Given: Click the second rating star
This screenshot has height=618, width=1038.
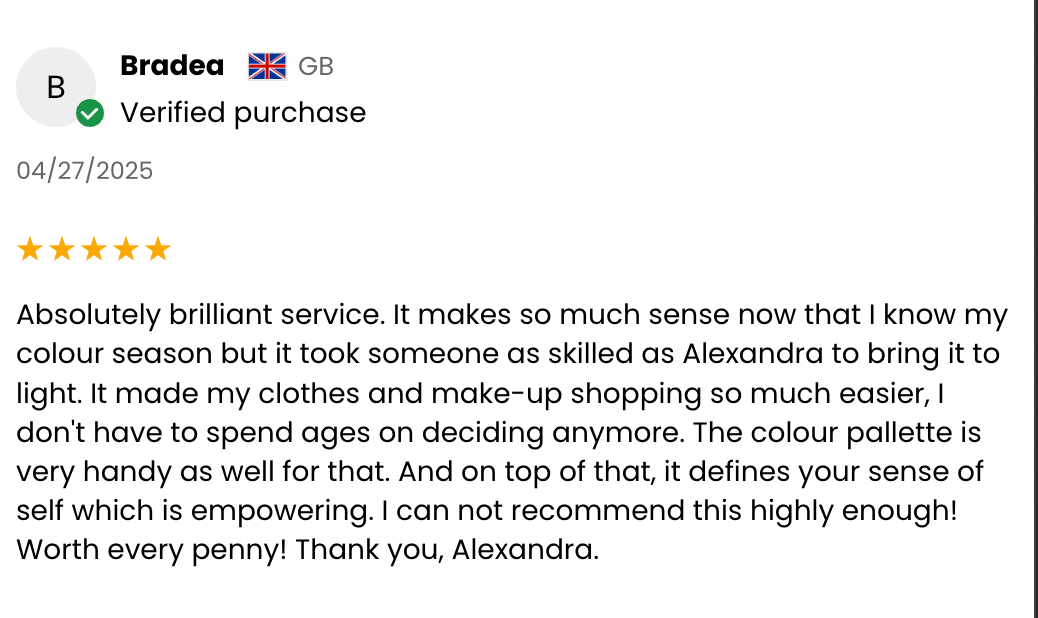Looking at the screenshot, I should click(x=62, y=249).
